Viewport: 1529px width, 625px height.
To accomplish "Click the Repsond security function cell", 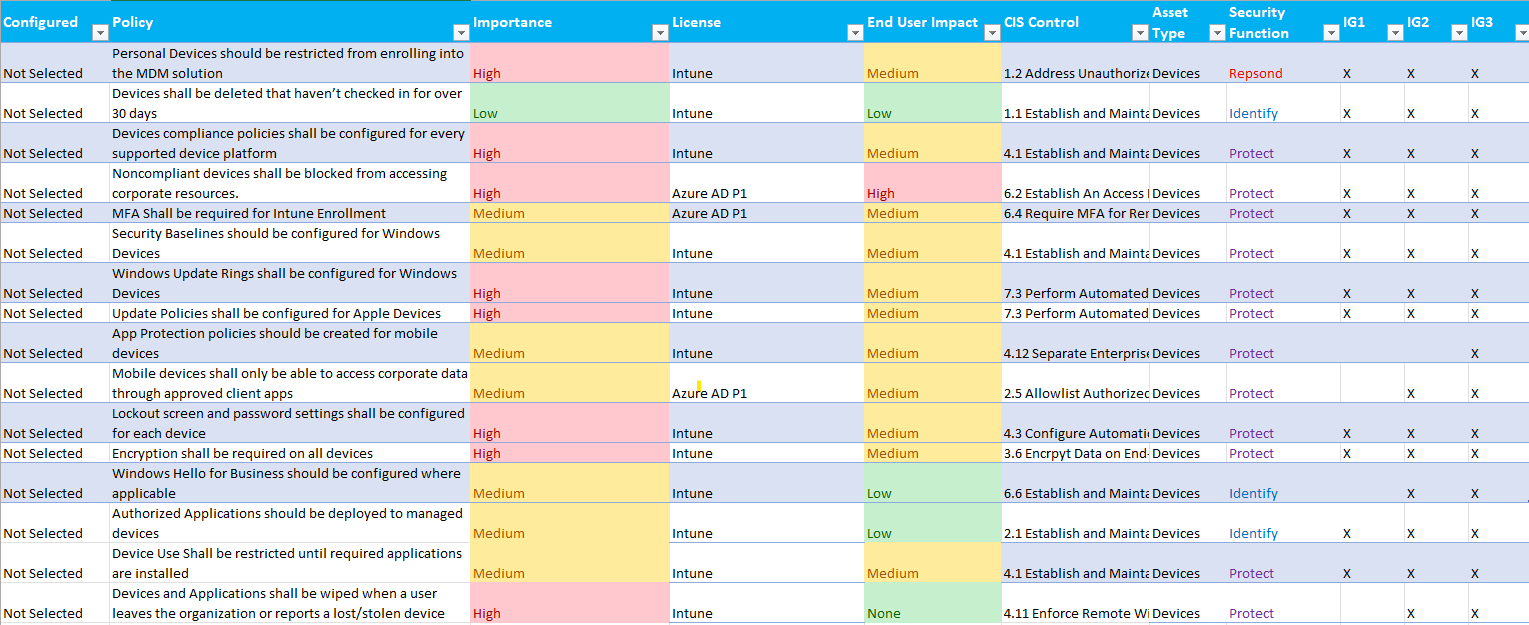I will click(x=1255, y=73).
